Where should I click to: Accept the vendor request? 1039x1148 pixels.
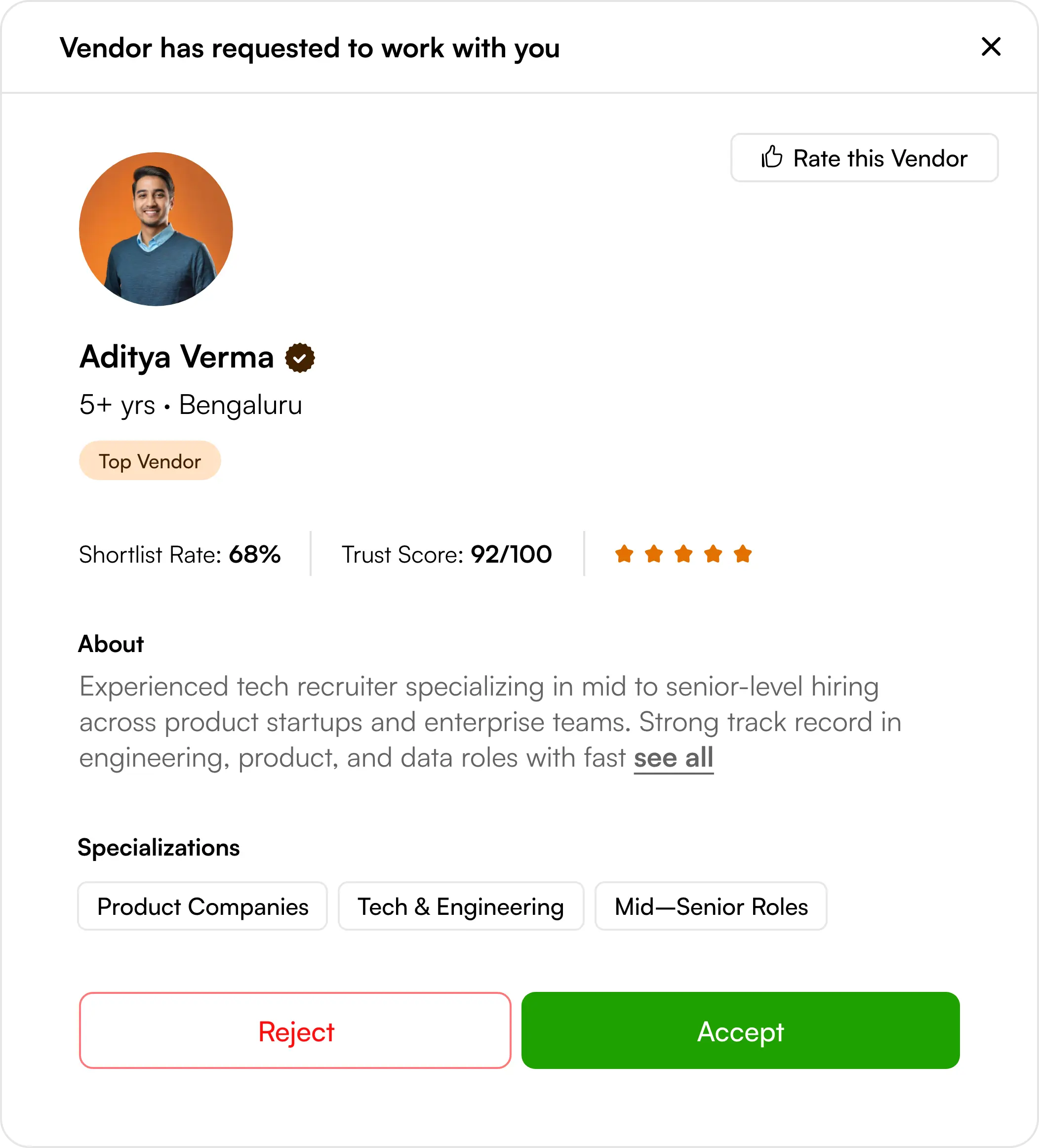(740, 1031)
